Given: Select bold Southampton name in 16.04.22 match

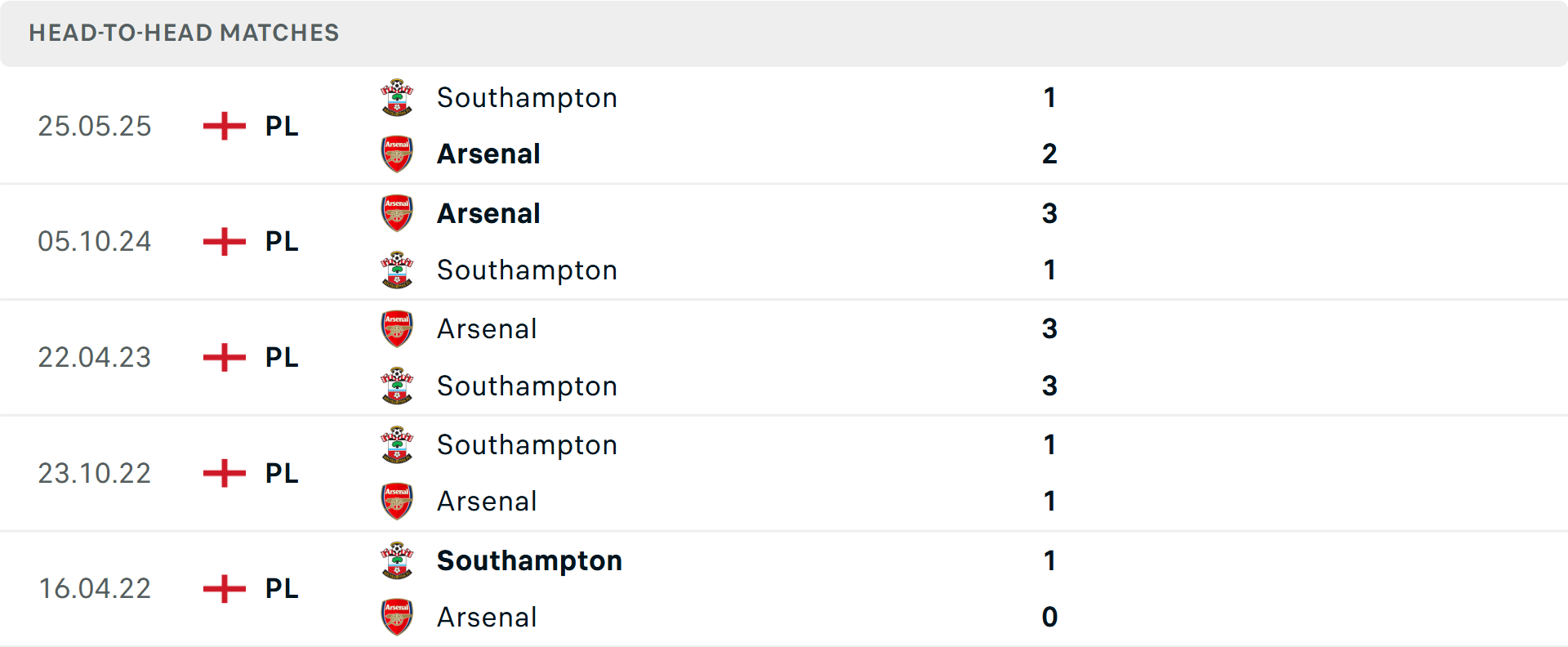Looking at the screenshot, I should [529, 560].
